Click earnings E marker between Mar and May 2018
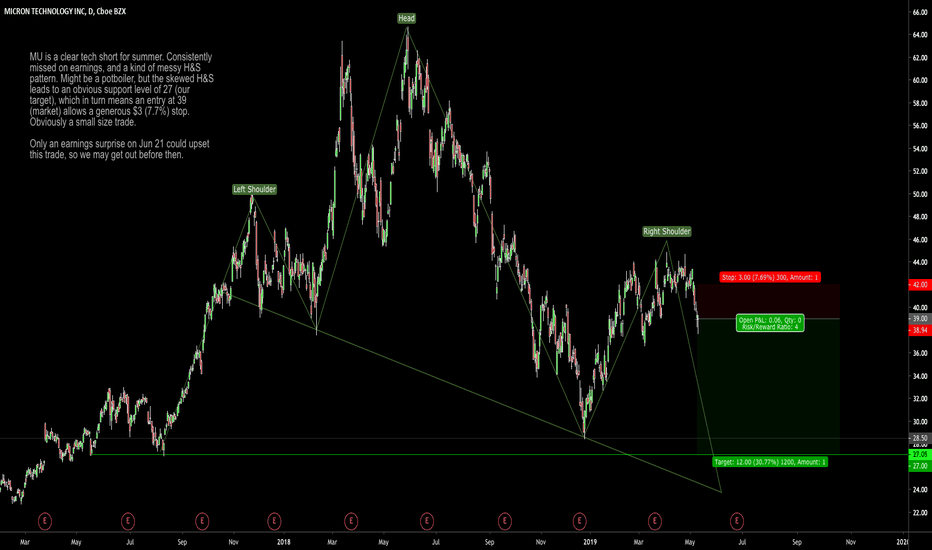The width and height of the screenshot is (932, 550). [351, 521]
